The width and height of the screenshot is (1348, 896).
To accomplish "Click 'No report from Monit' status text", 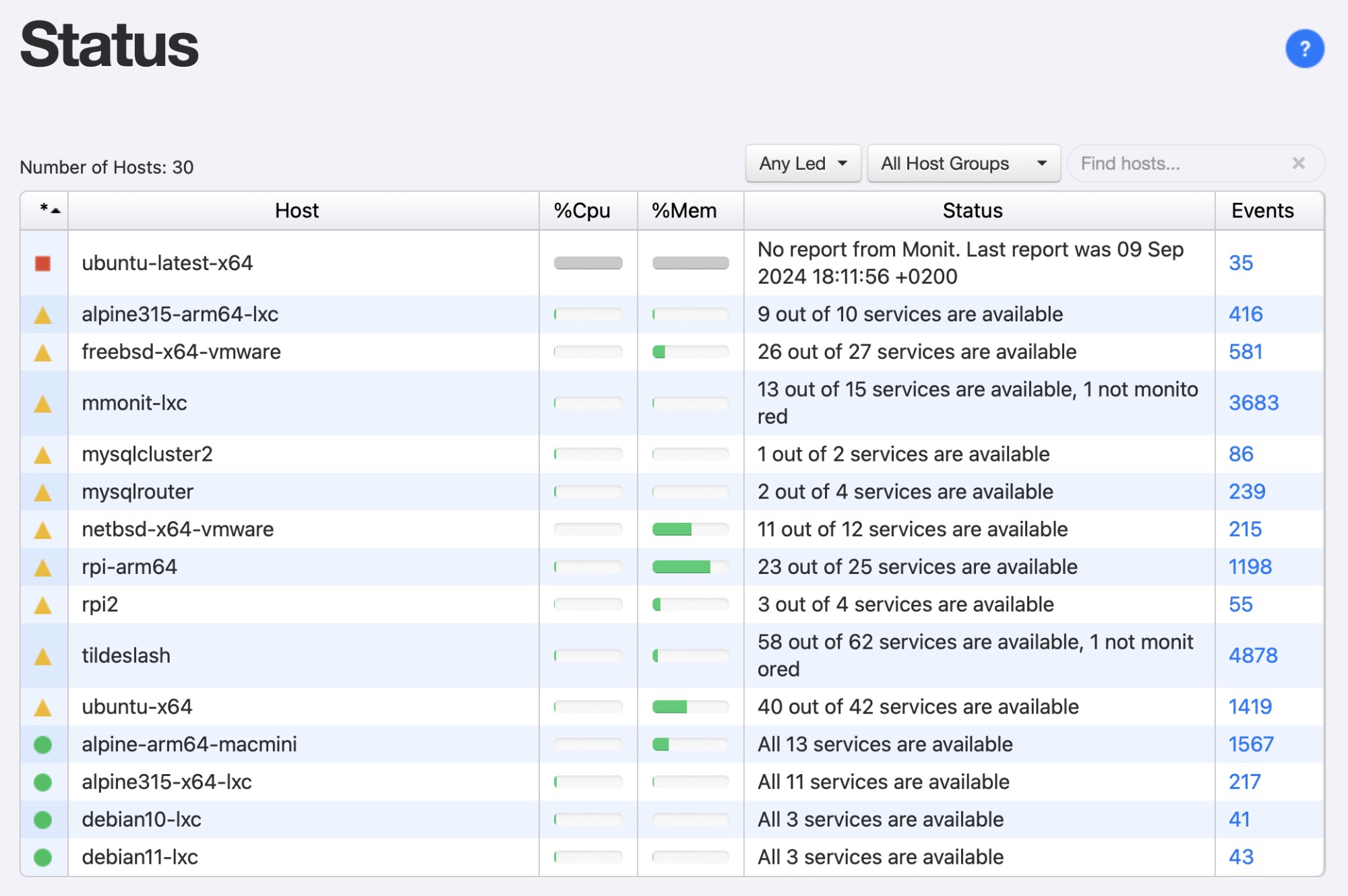I will pyautogui.click(x=971, y=263).
